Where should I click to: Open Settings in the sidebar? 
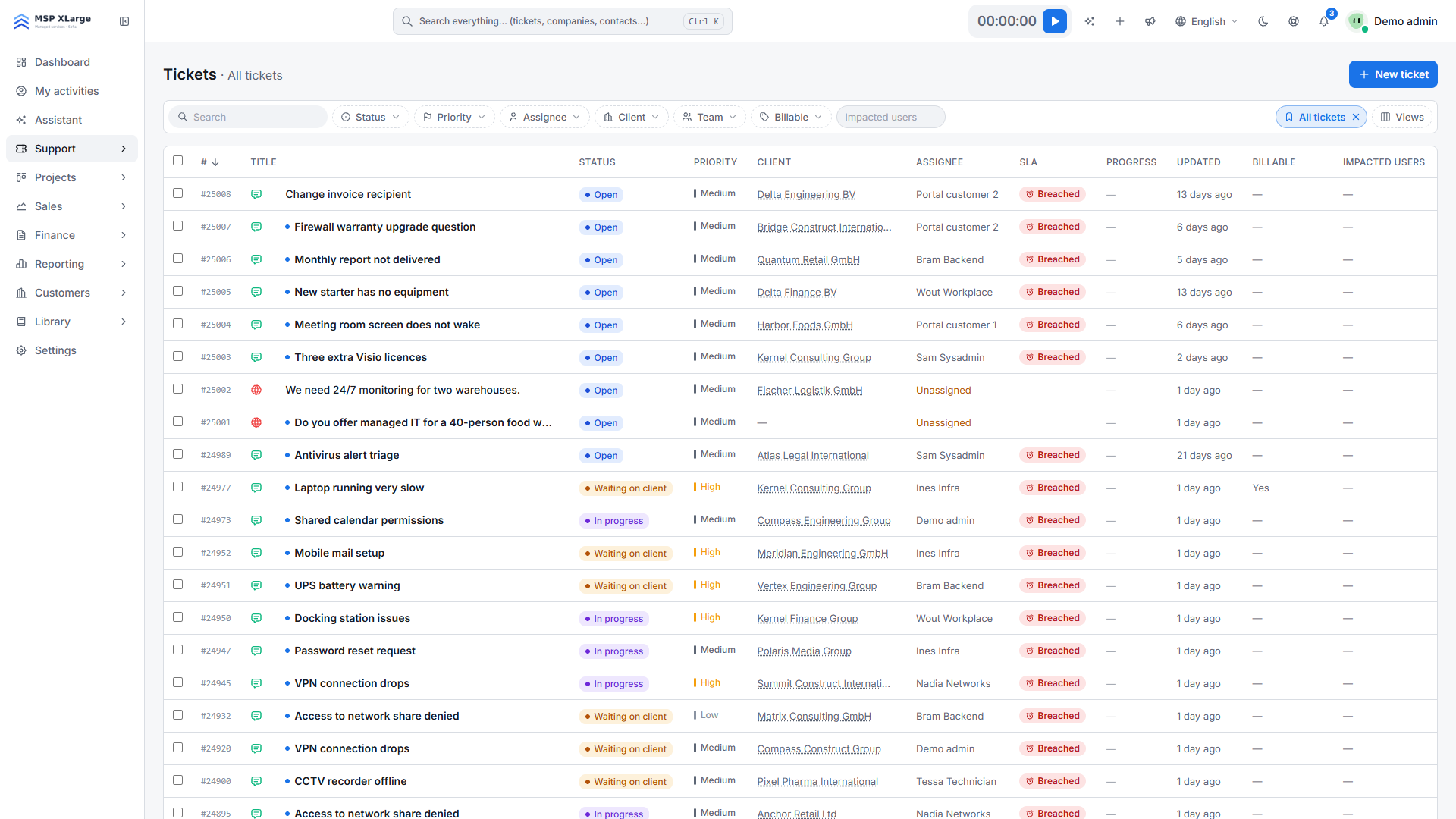(x=72, y=350)
